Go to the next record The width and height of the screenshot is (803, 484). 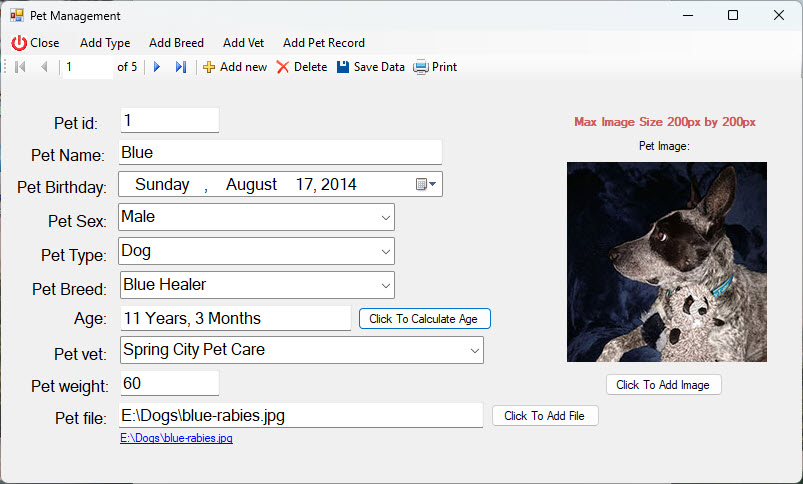click(157, 67)
